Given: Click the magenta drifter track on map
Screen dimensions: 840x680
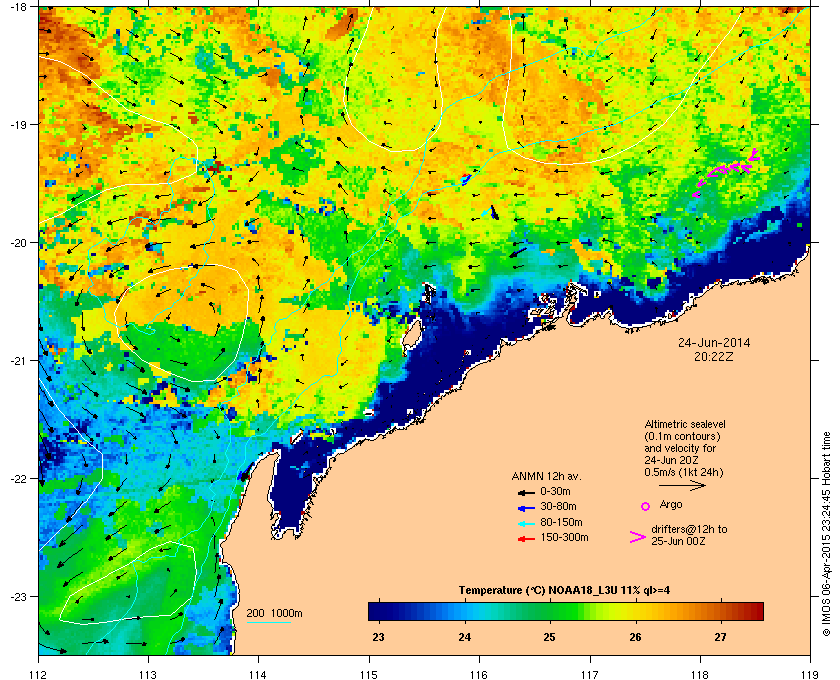Looking at the screenshot, I should point(727,171).
